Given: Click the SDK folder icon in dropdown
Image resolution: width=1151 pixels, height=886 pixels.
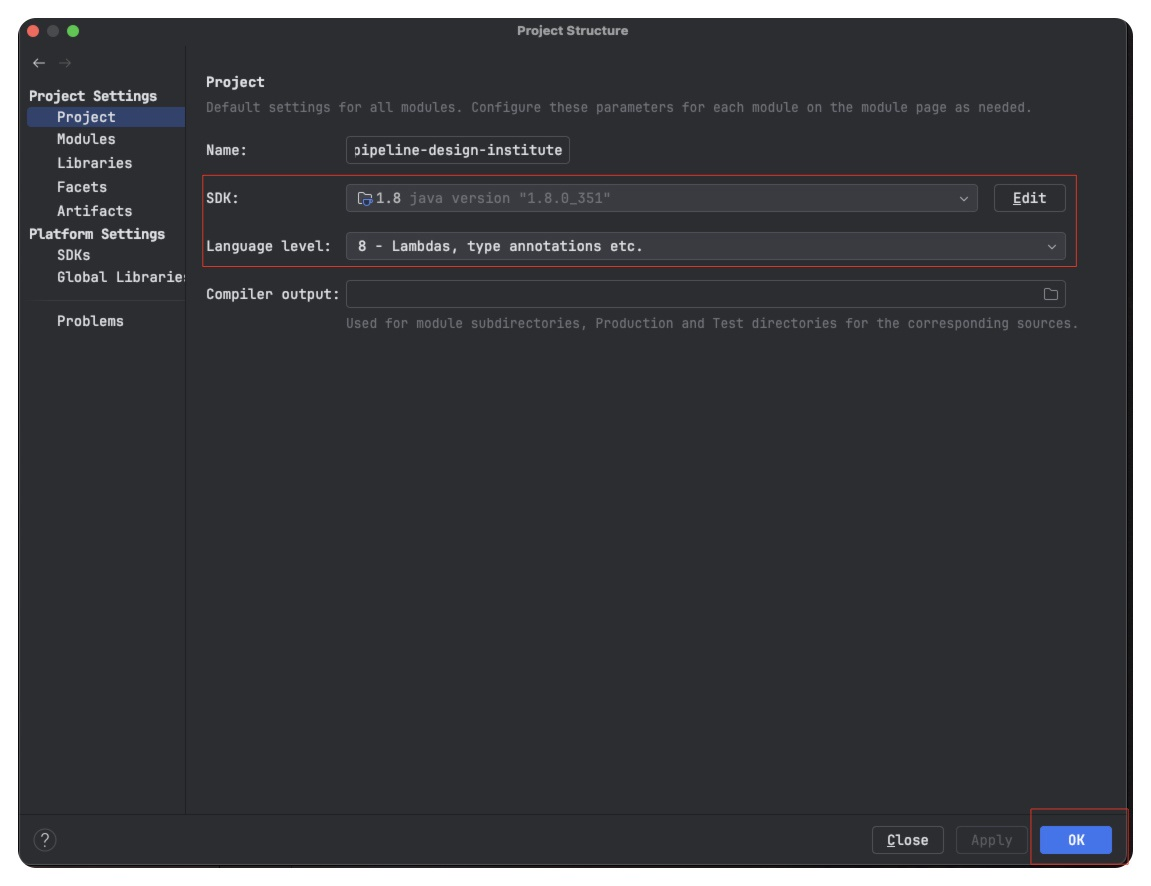Looking at the screenshot, I should coord(365,198).
